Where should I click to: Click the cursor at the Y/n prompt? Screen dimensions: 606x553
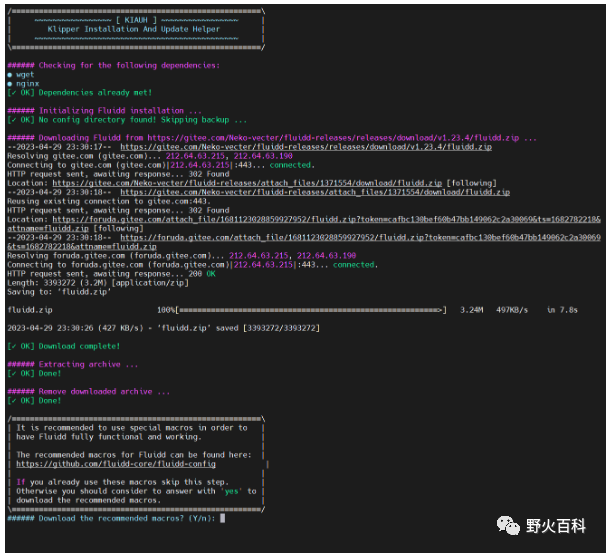click(223, 519)
